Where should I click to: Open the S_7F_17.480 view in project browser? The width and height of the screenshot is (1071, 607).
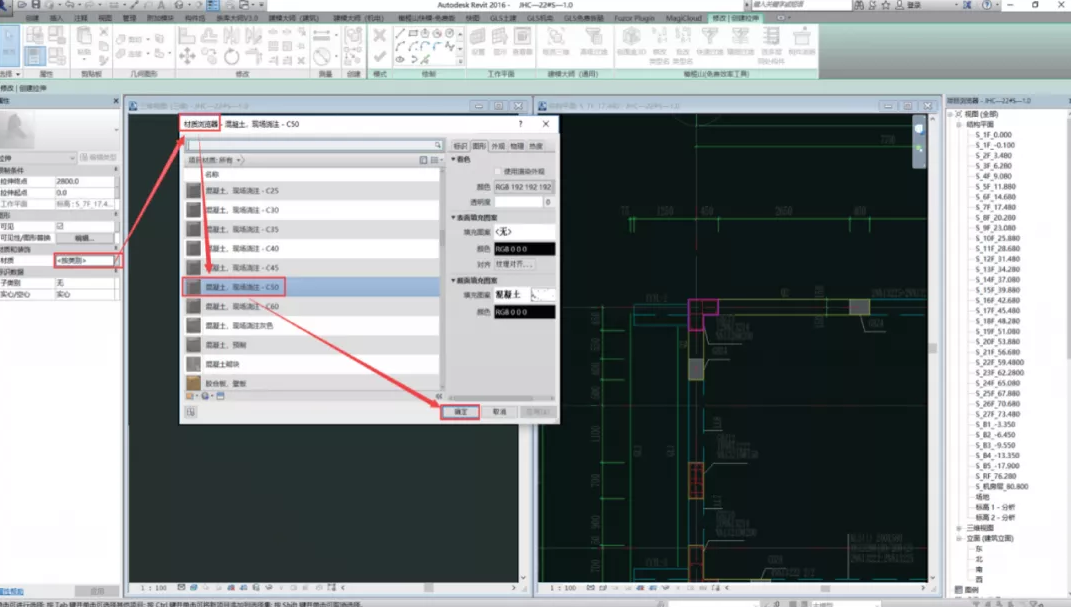(994, 207)
